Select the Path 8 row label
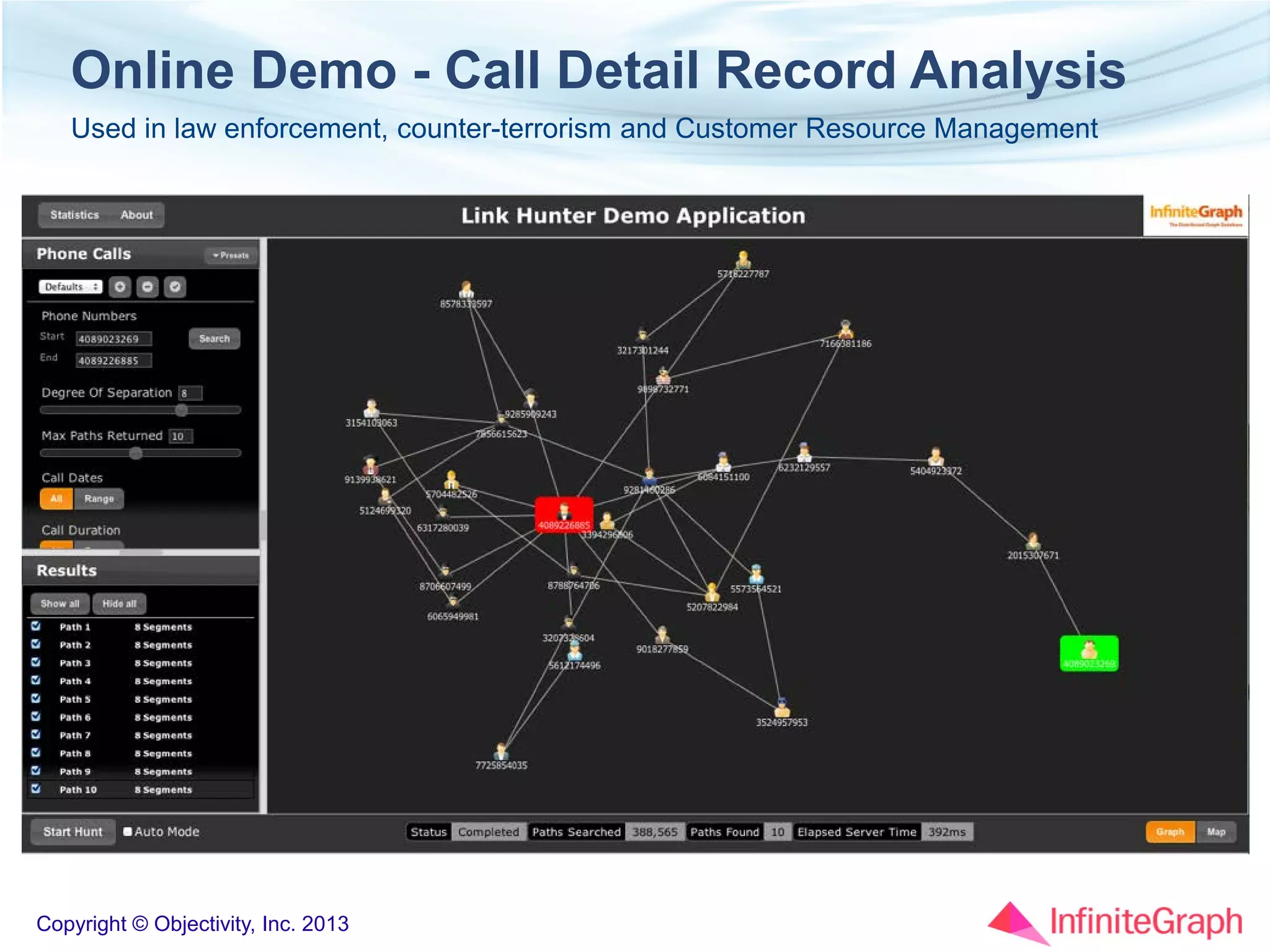The width and height of the screenshot is (1270, 952). pos(75,753)
